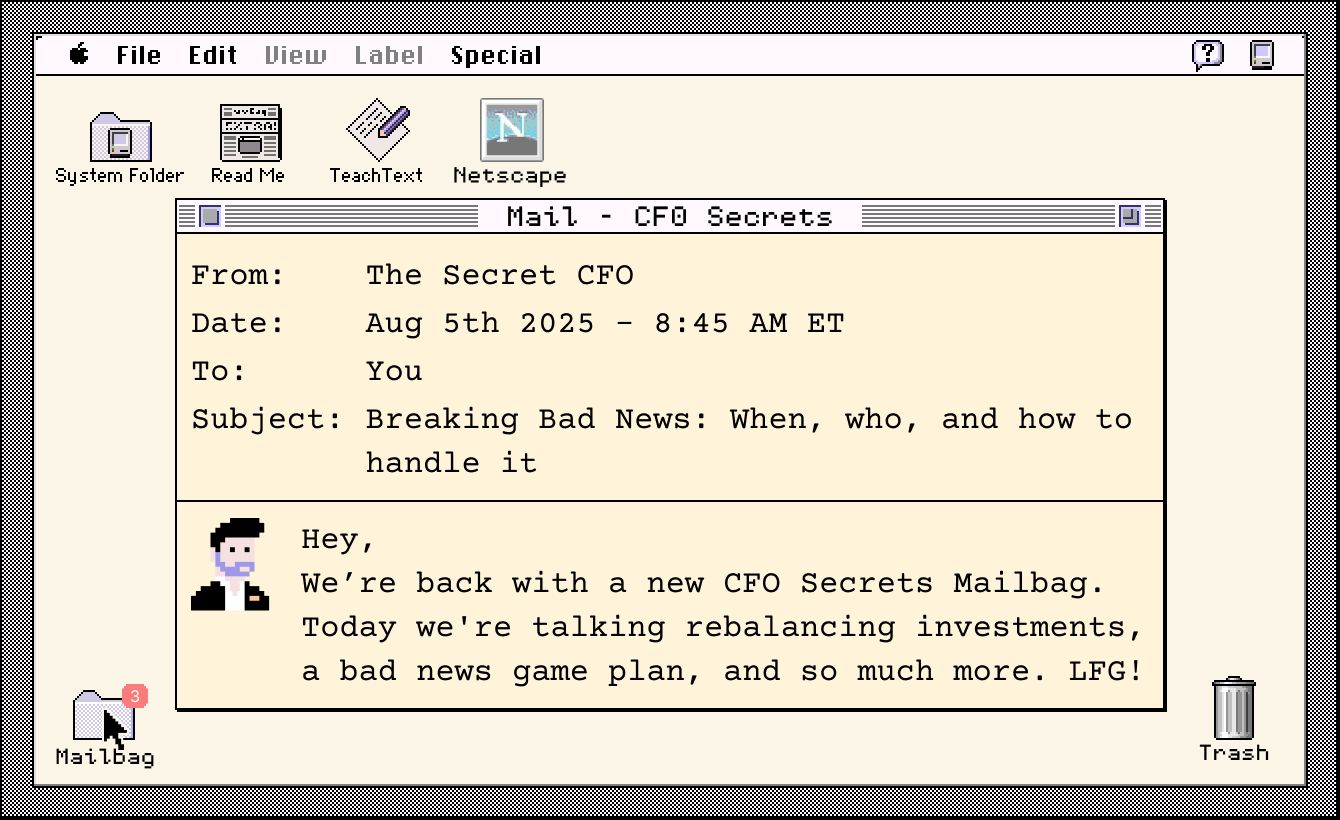
Task: Select the Mail - CFO Secrets title bar
Action: coord(670,216)
